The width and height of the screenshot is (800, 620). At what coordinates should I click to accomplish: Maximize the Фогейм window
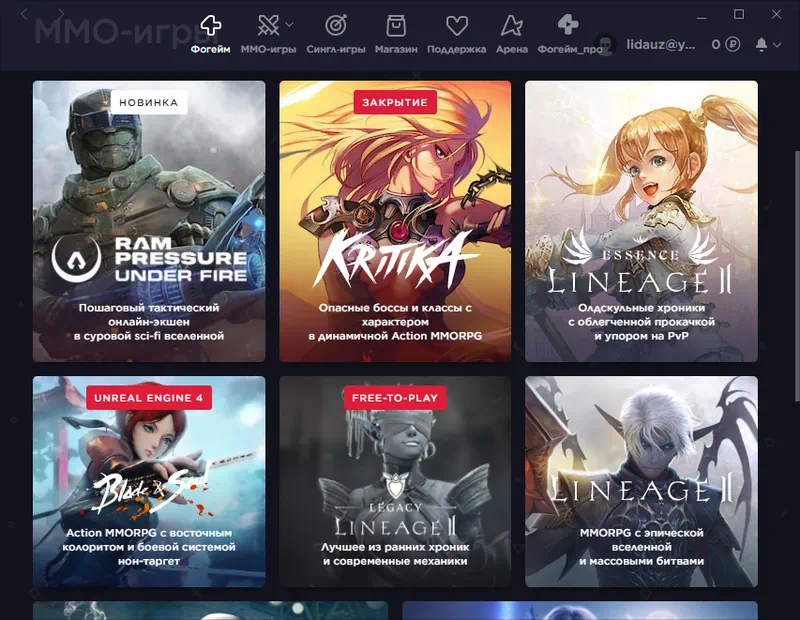pos(739,14)
